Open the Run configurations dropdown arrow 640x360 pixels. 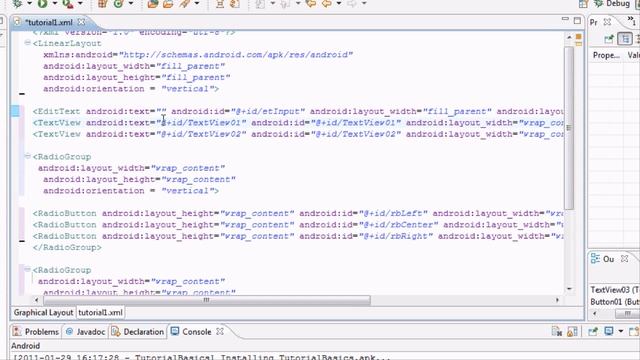pyautogui.click(x=54, y=4)
